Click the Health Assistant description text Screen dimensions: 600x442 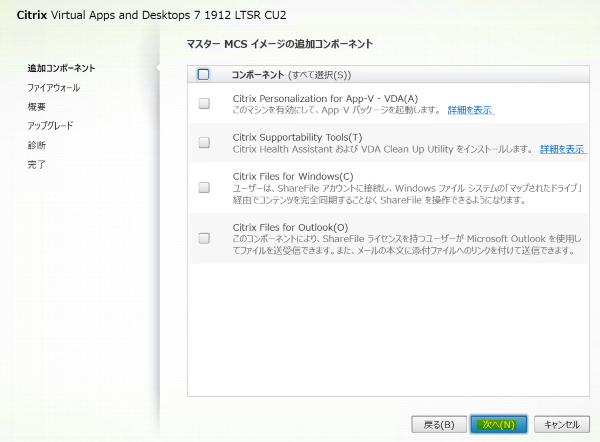pos(383,149)
